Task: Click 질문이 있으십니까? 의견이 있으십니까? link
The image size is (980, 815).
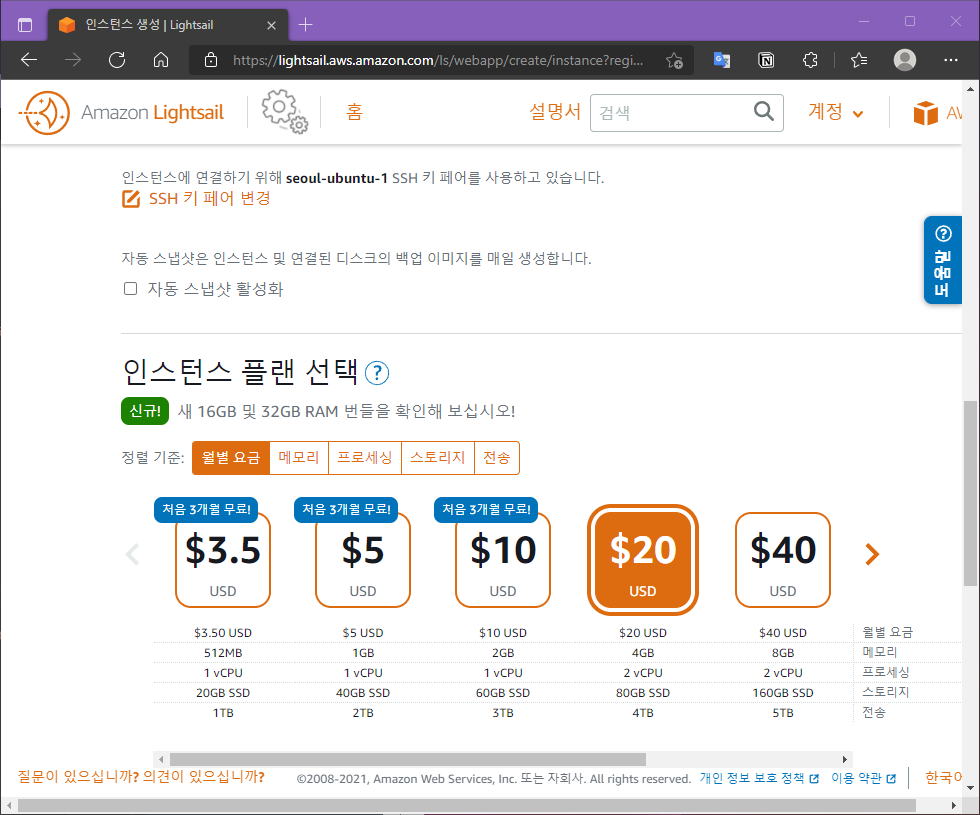Action: pos(141,777)
